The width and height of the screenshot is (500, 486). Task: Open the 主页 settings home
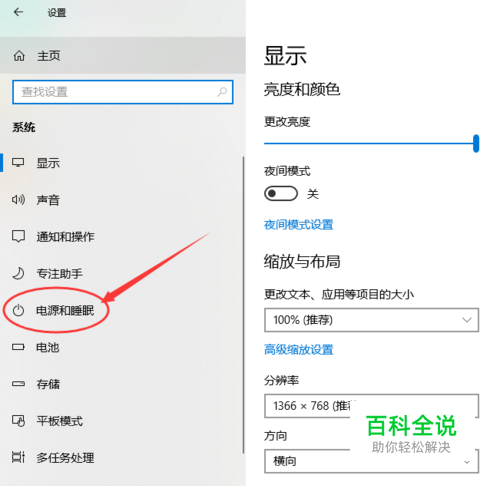[123, 55]
